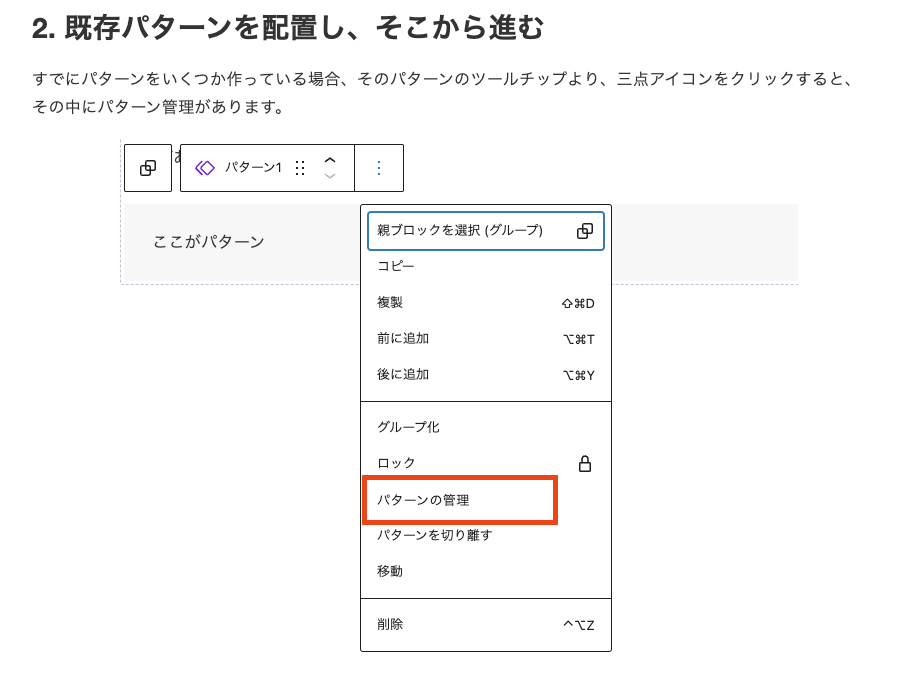The image size is (898, 692).
Task: Click ロック menu entry
Action: point(486,463)
